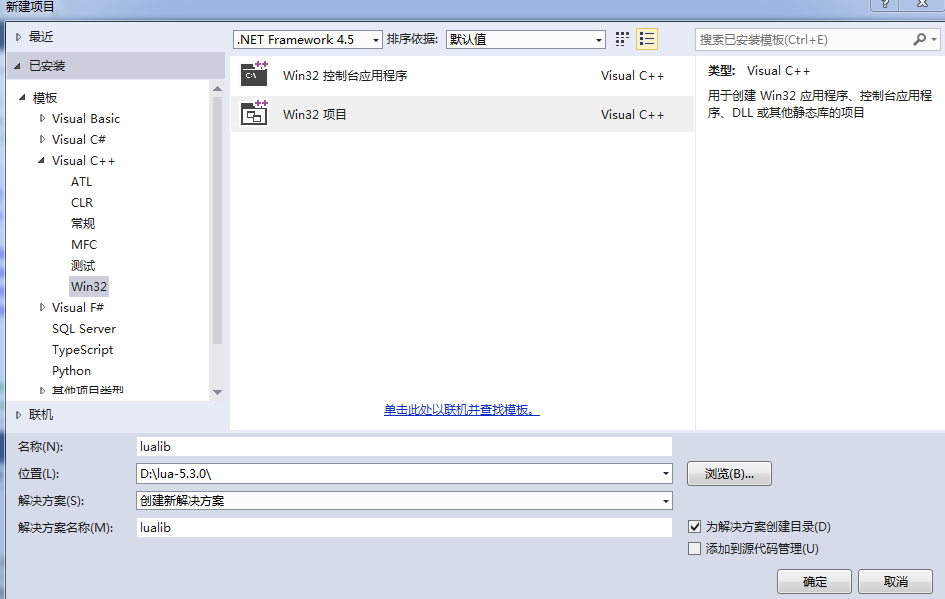
Task: Click the search magnifier icon
Action: (919, 40)
